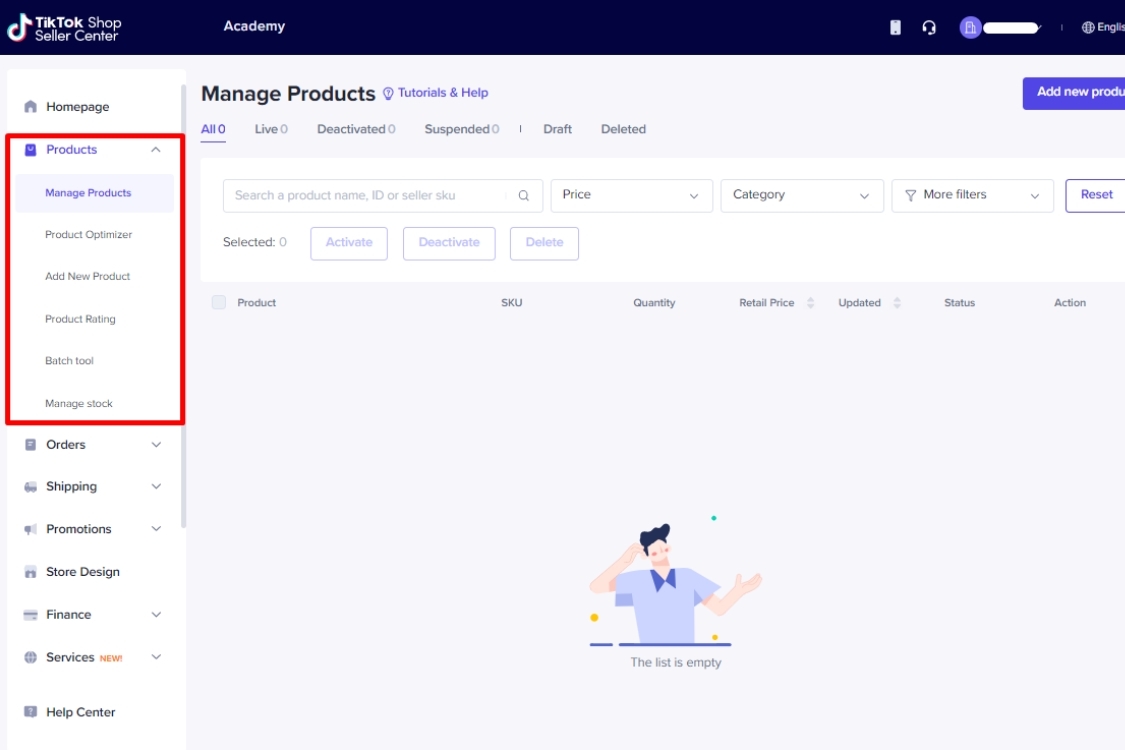This screenshot has height=750, width=1125.
Task: Select Manage Products in the sidebar
Action: (94, 193)
